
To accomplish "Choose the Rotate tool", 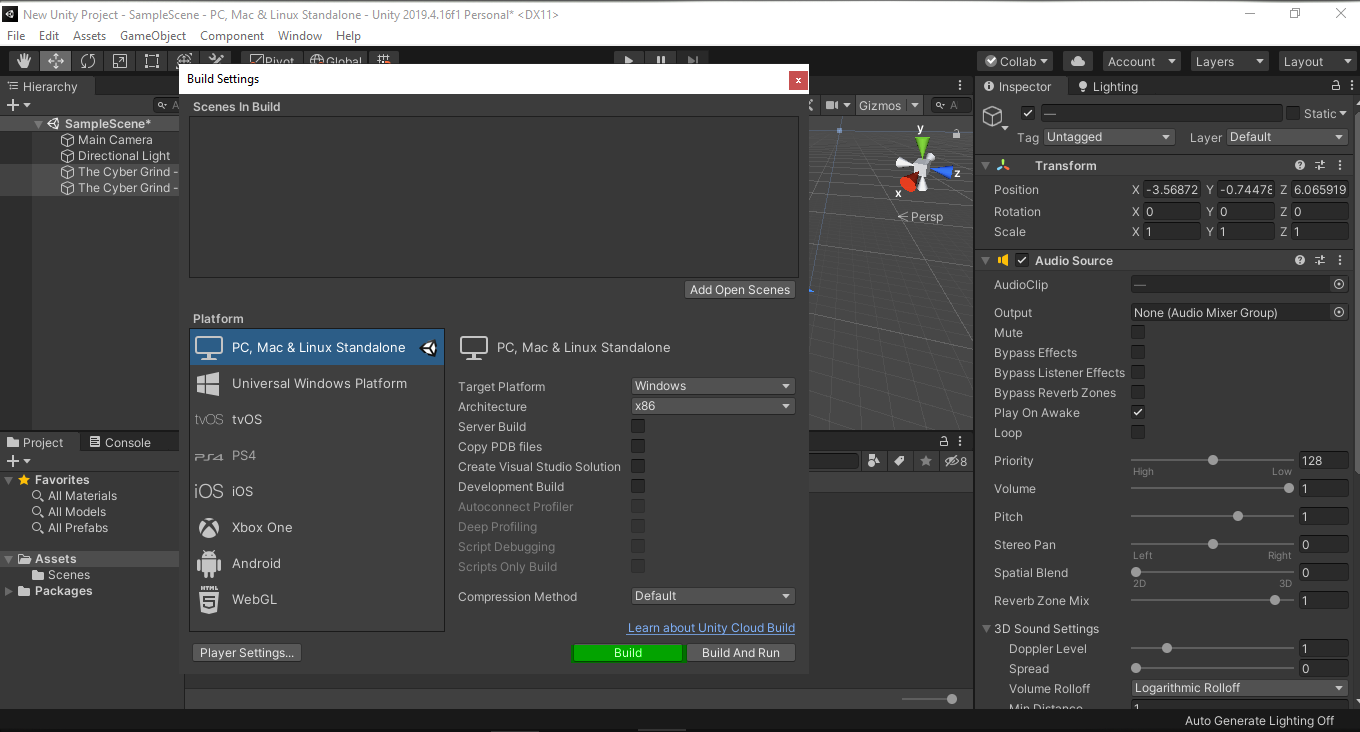I will (x=87, y=61).
